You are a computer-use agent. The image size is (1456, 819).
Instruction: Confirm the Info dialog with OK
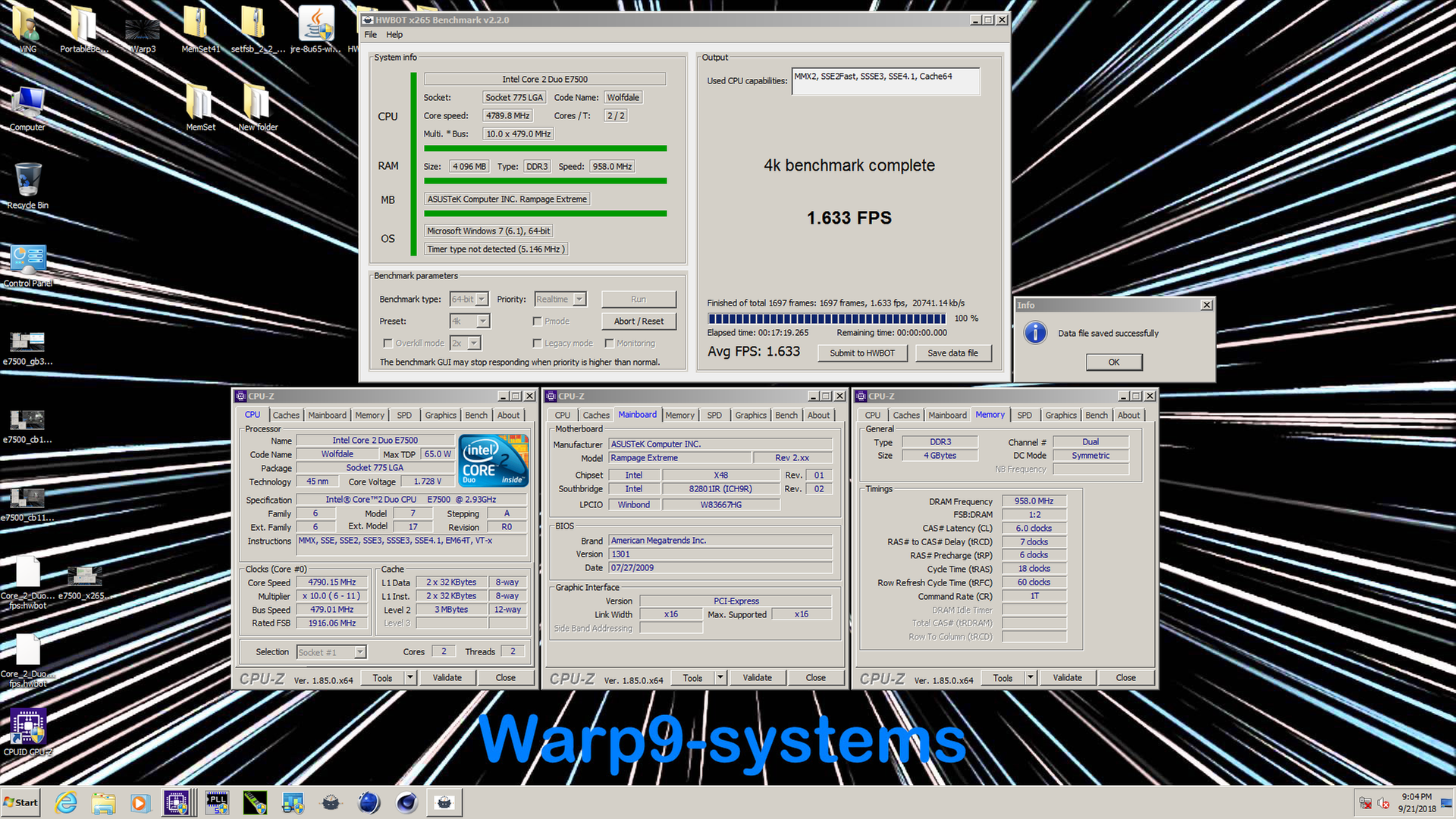pos(1113,362)
